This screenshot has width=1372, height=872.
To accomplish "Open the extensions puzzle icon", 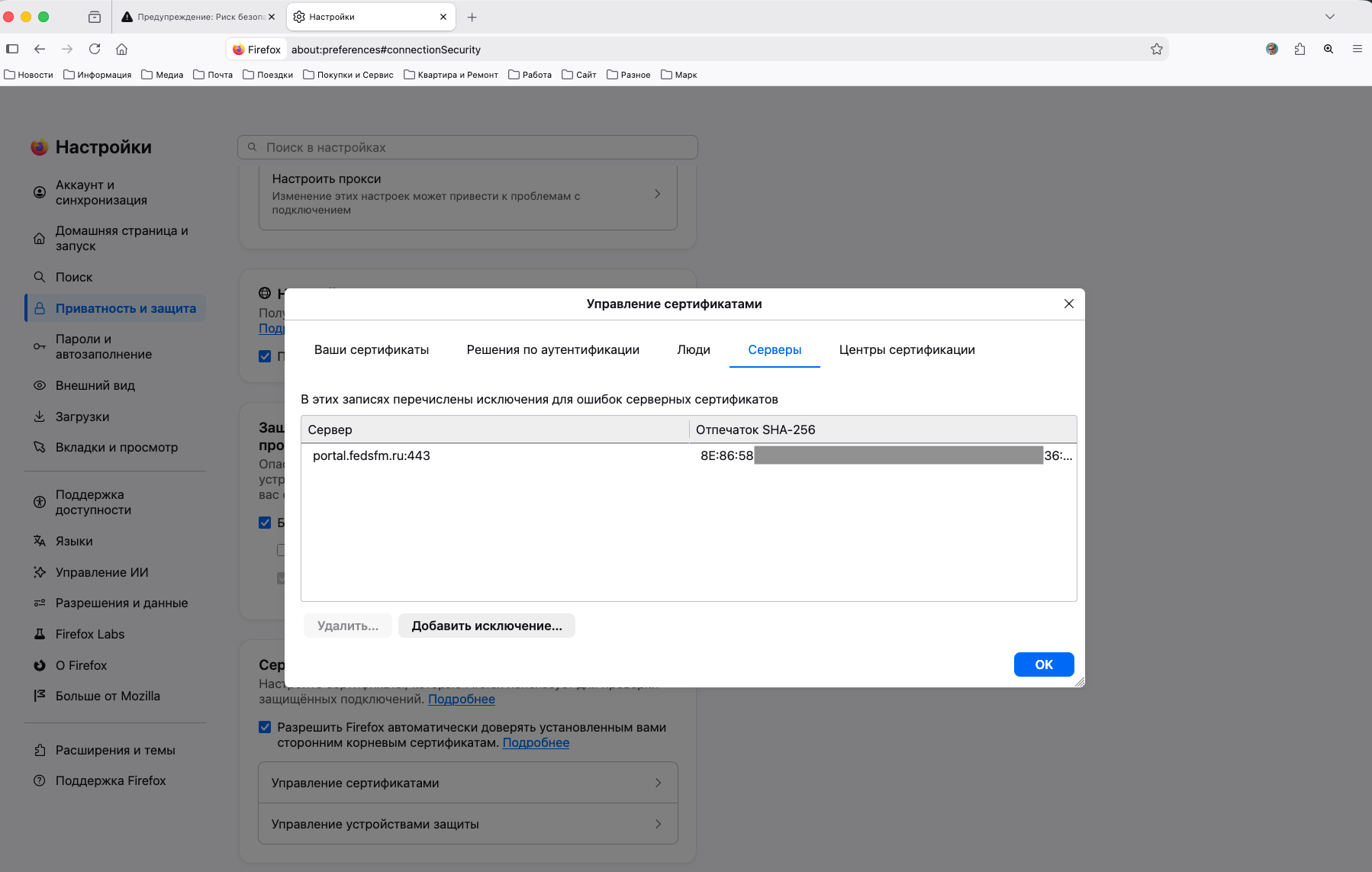I will click(x=1300, y=49).
